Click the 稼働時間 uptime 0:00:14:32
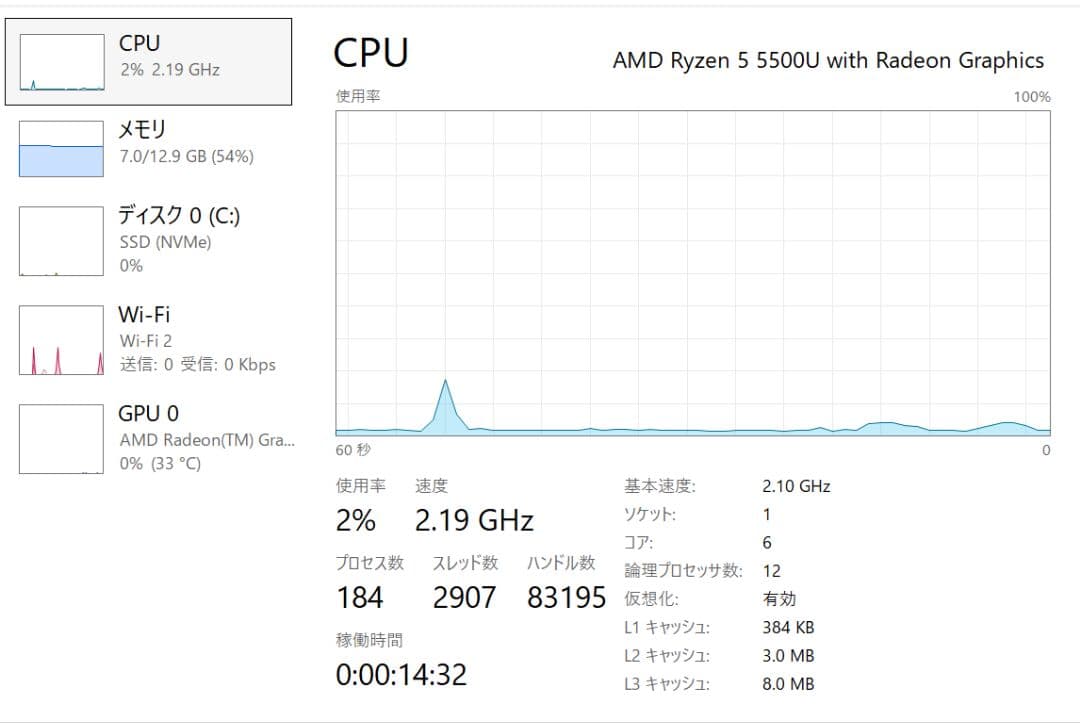 click(400, 674)
